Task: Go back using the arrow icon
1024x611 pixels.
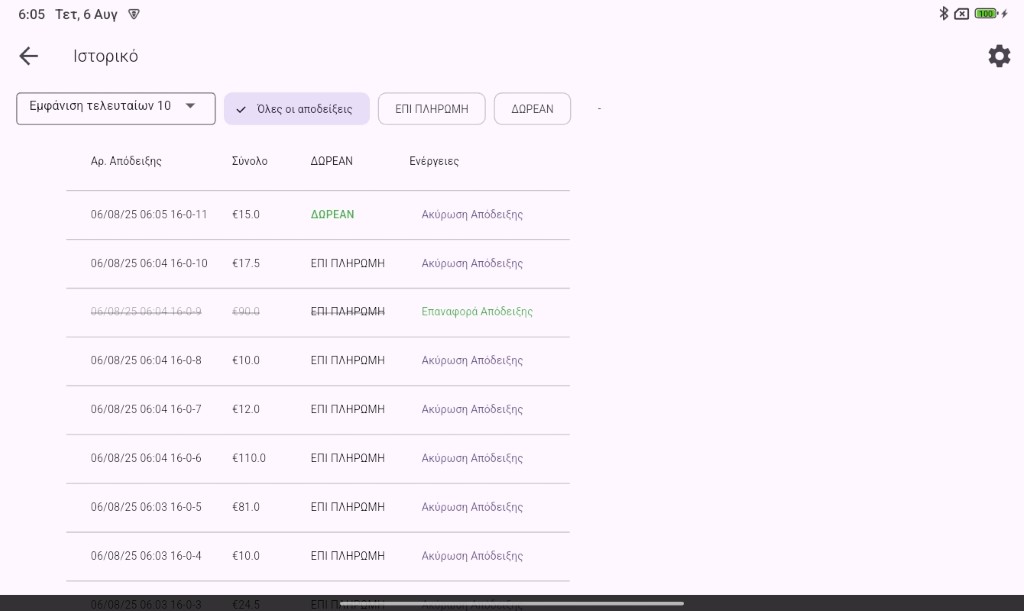Action: click(29, 56)
